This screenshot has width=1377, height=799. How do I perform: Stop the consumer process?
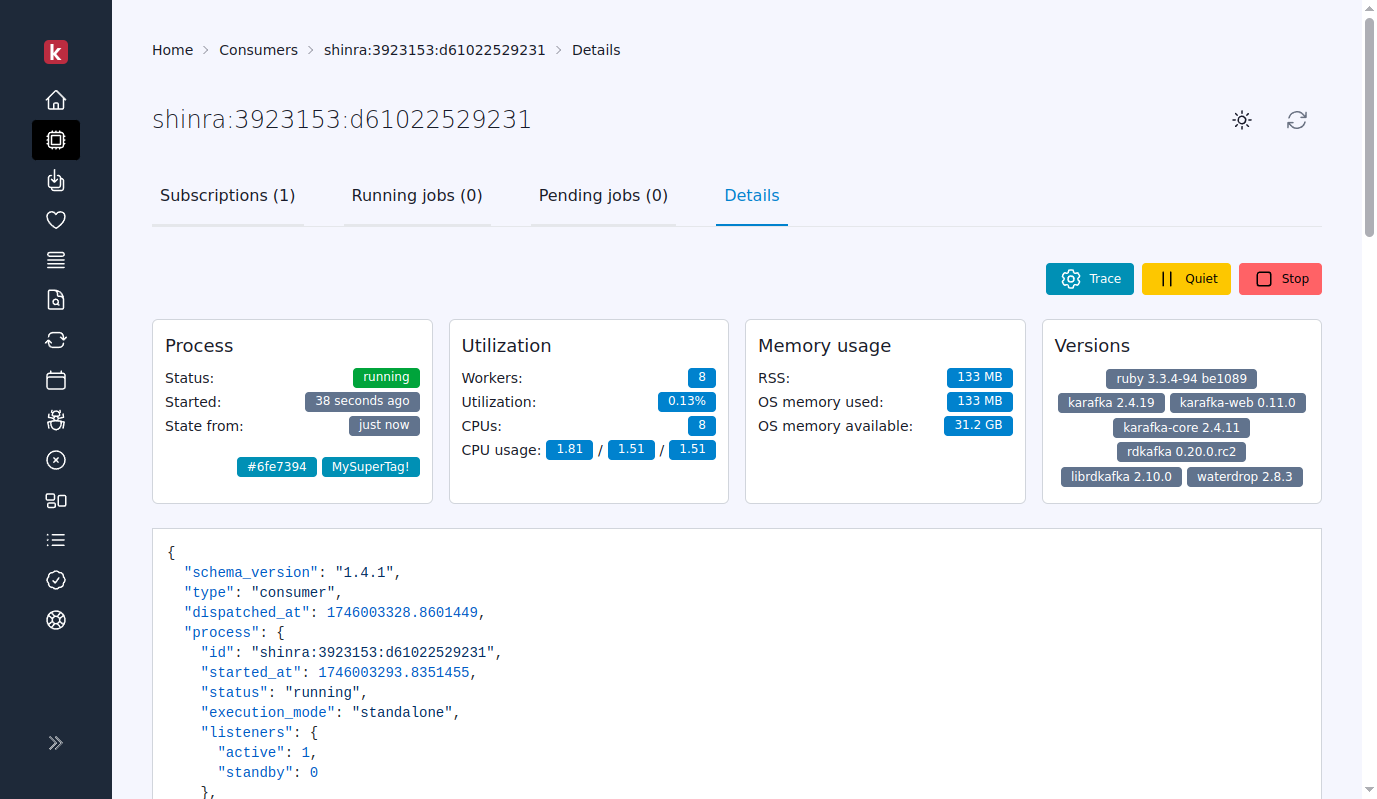point(1280,279)
